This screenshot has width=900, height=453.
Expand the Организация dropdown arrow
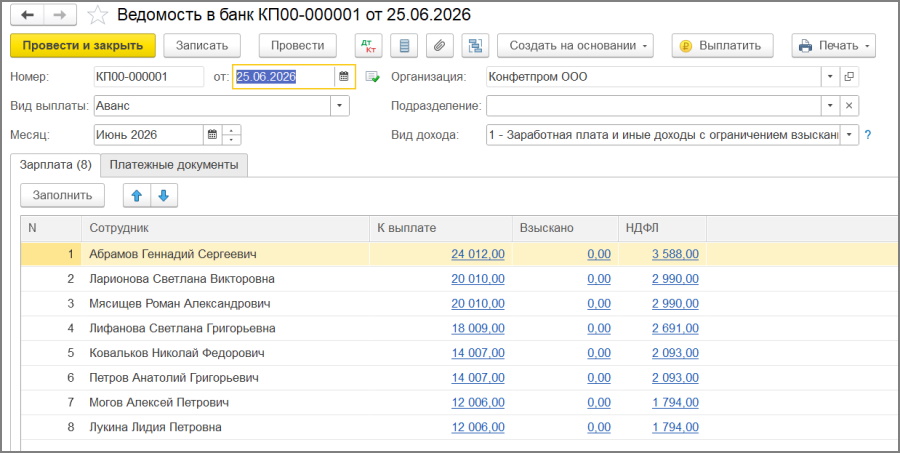tap(831, 76)
